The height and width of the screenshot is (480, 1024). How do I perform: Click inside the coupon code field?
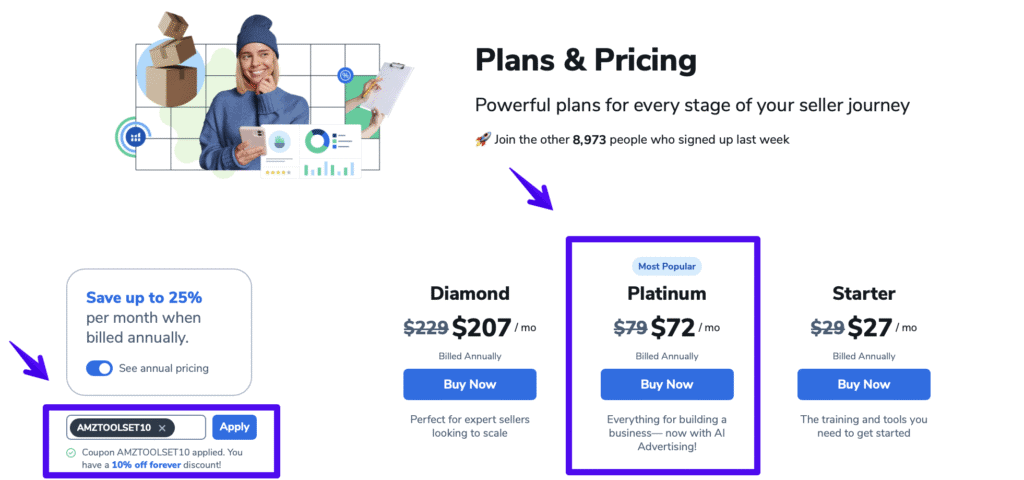point(191,428)
